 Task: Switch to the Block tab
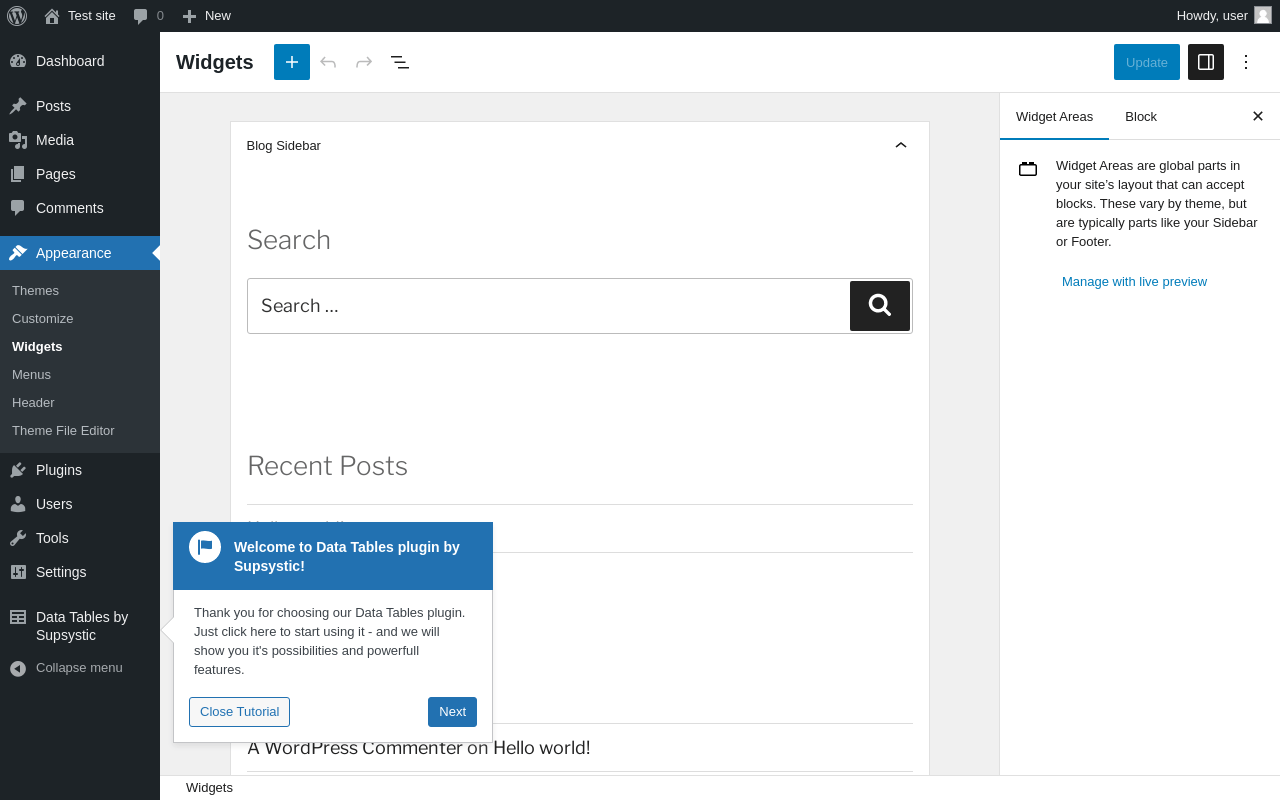[1141, 116]
